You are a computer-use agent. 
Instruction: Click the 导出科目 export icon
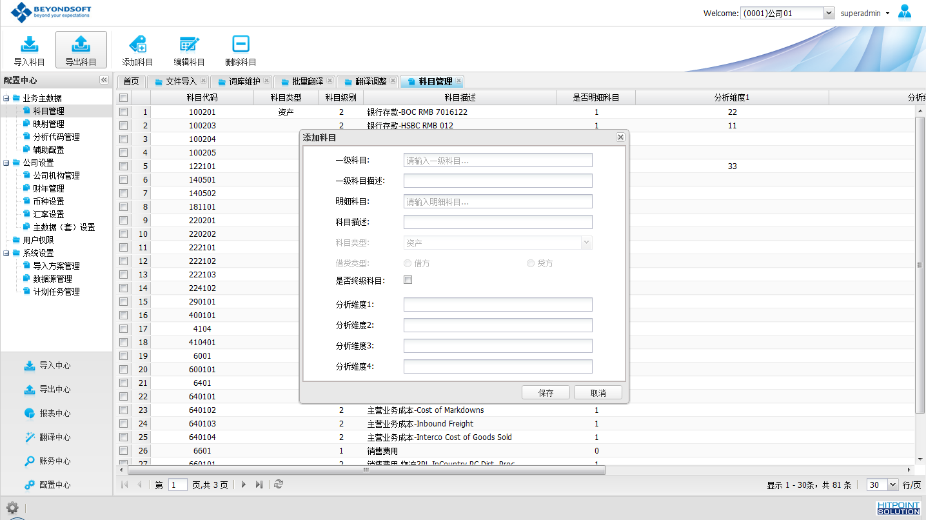pyautogui.click(x=81, y=44)
